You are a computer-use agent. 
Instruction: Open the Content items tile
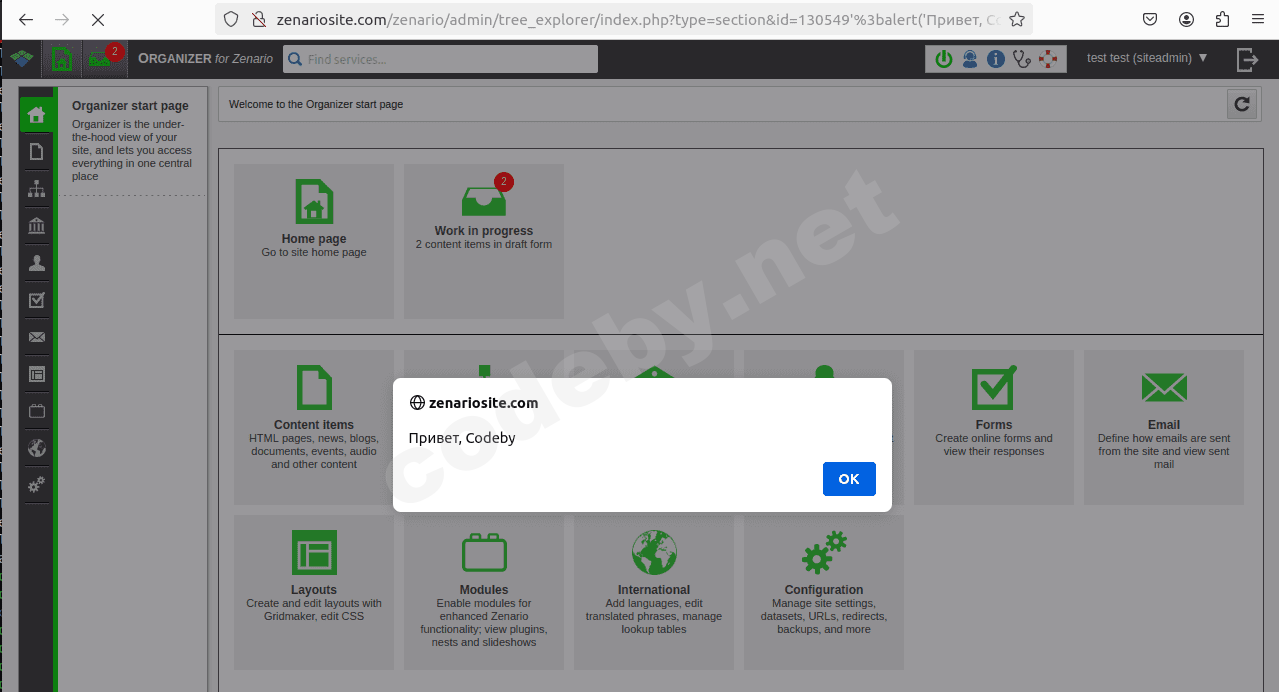click(314, 427)
